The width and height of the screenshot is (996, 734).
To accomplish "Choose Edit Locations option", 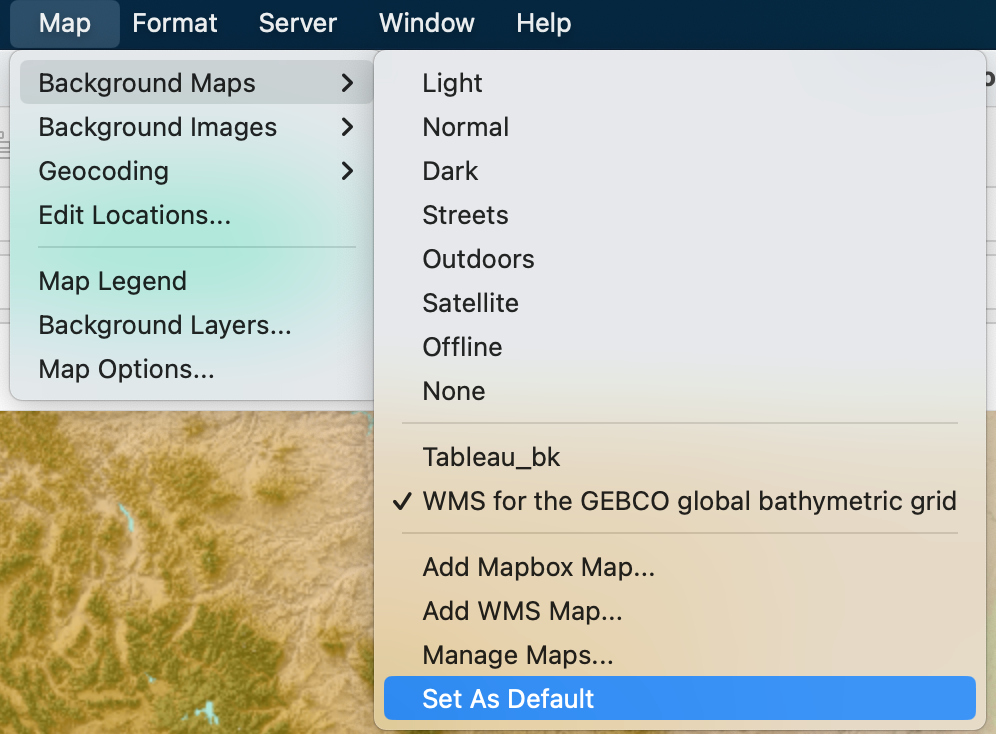I will [135, 215].
